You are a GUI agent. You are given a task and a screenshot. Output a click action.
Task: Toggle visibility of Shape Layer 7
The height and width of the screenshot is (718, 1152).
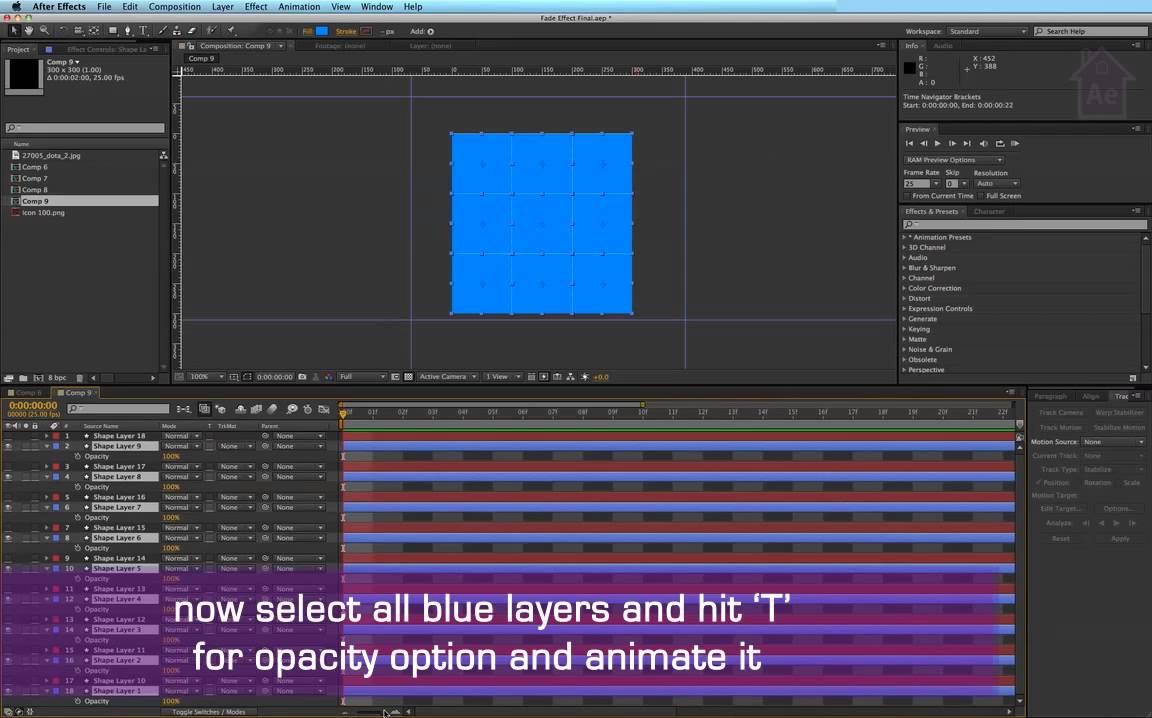[8, 508]
